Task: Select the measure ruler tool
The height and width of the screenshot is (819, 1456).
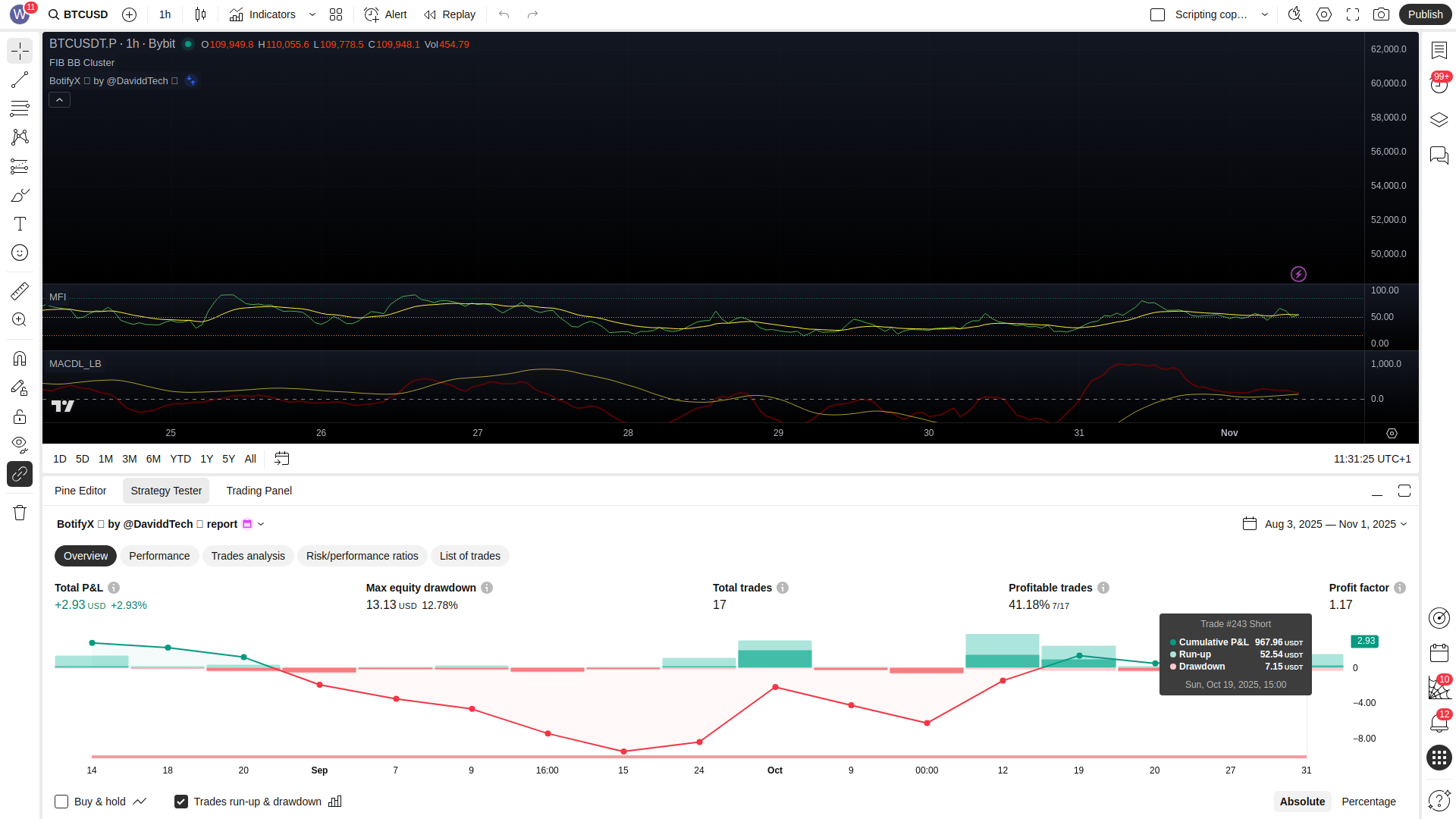Action: (20, 290)
